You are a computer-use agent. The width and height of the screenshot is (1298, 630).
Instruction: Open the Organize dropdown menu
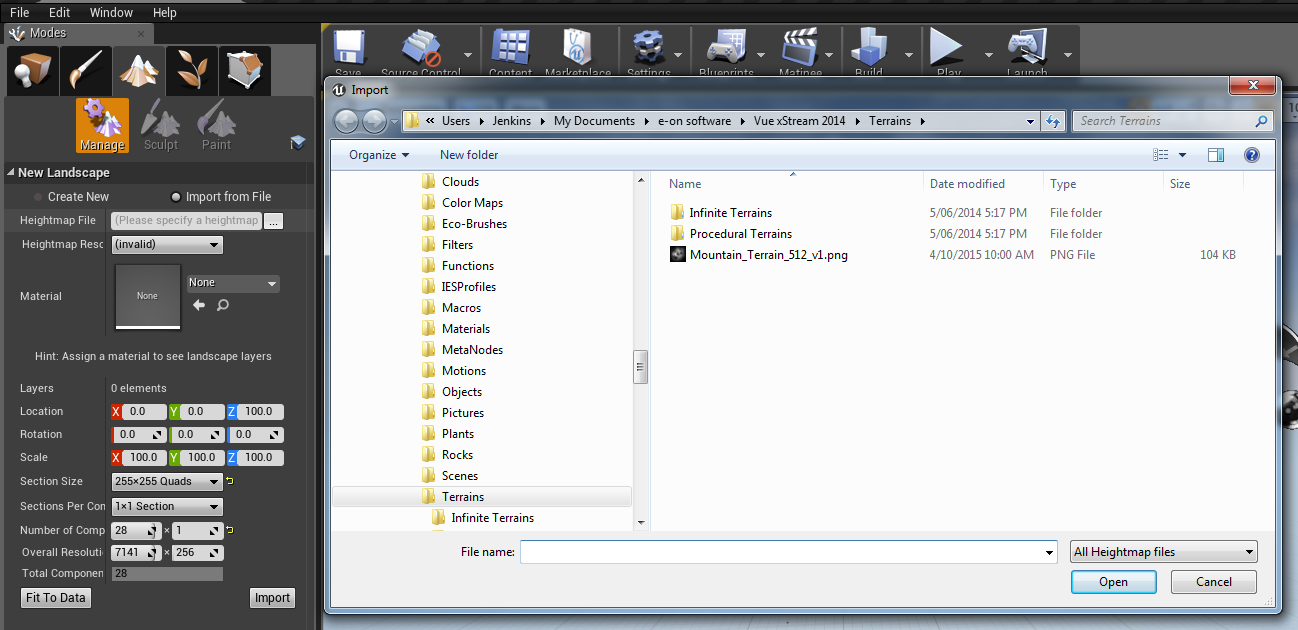pos(379,155)
